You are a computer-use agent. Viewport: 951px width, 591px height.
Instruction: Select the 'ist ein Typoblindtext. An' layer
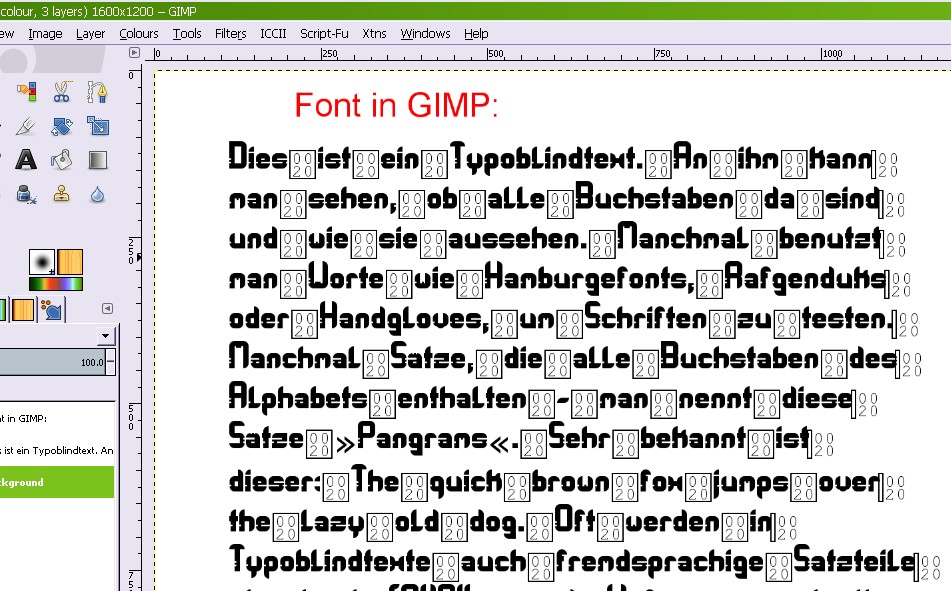pos(57,450)
